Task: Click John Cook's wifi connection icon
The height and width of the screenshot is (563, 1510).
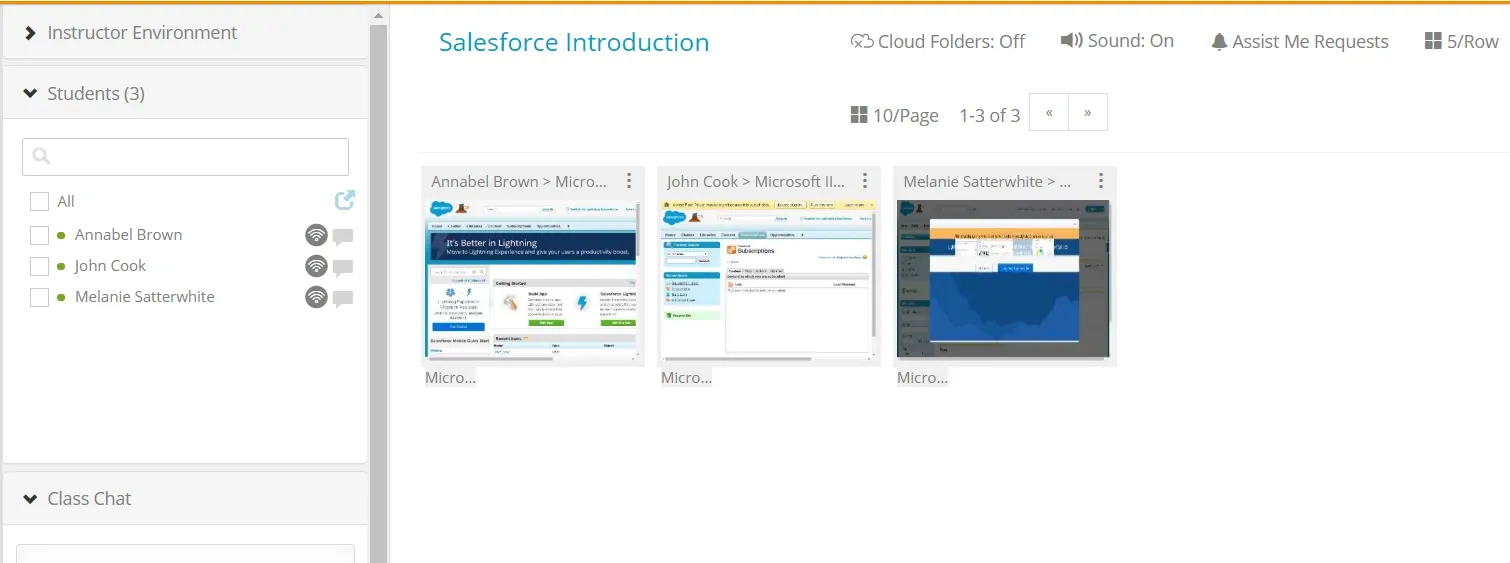Action: pyautogui.click(x=316, y=266)
